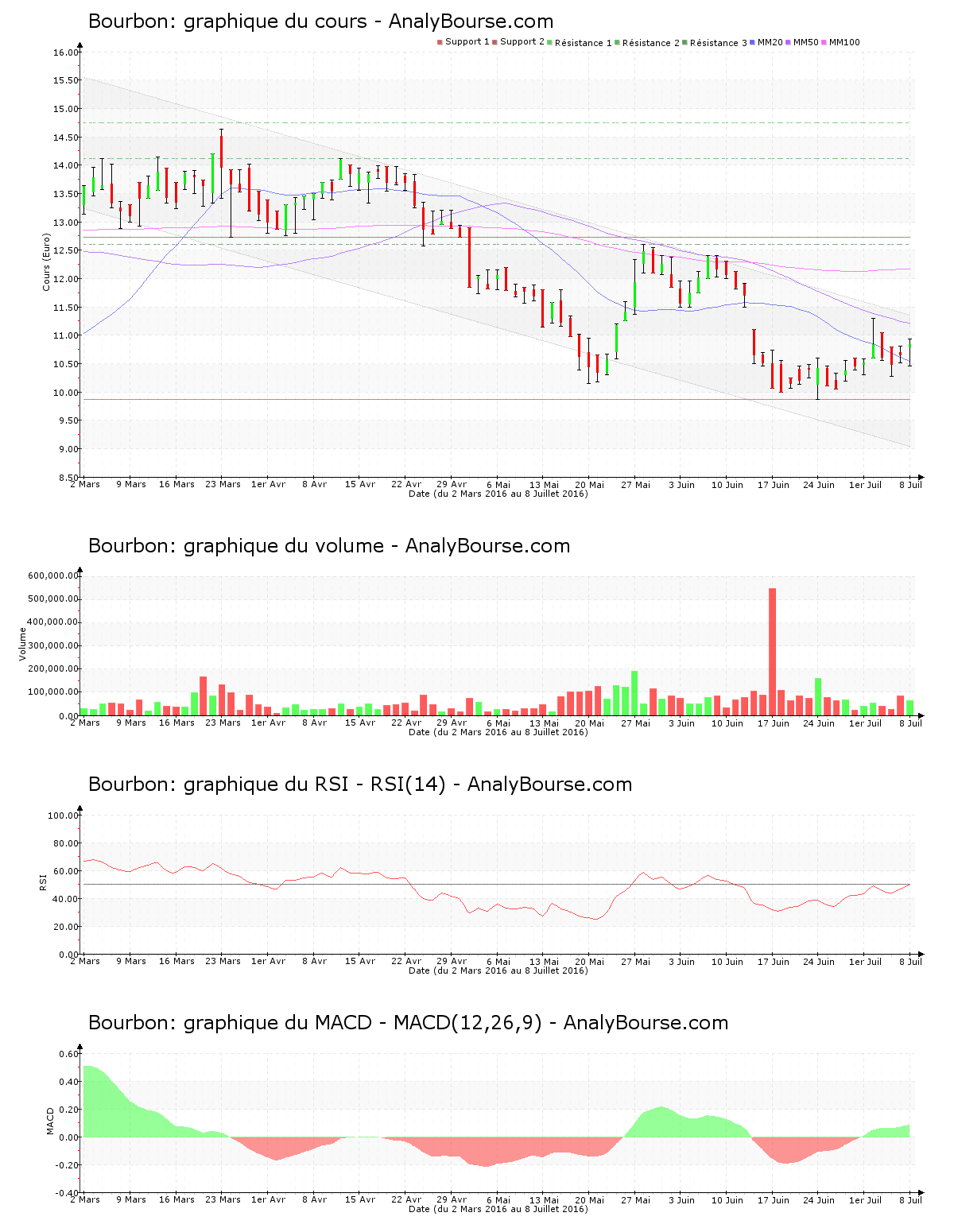Click the '27 Mai' date under the volume chart
The width and height of the screenshot is (954, 1232).
click(x=635, y=723)
